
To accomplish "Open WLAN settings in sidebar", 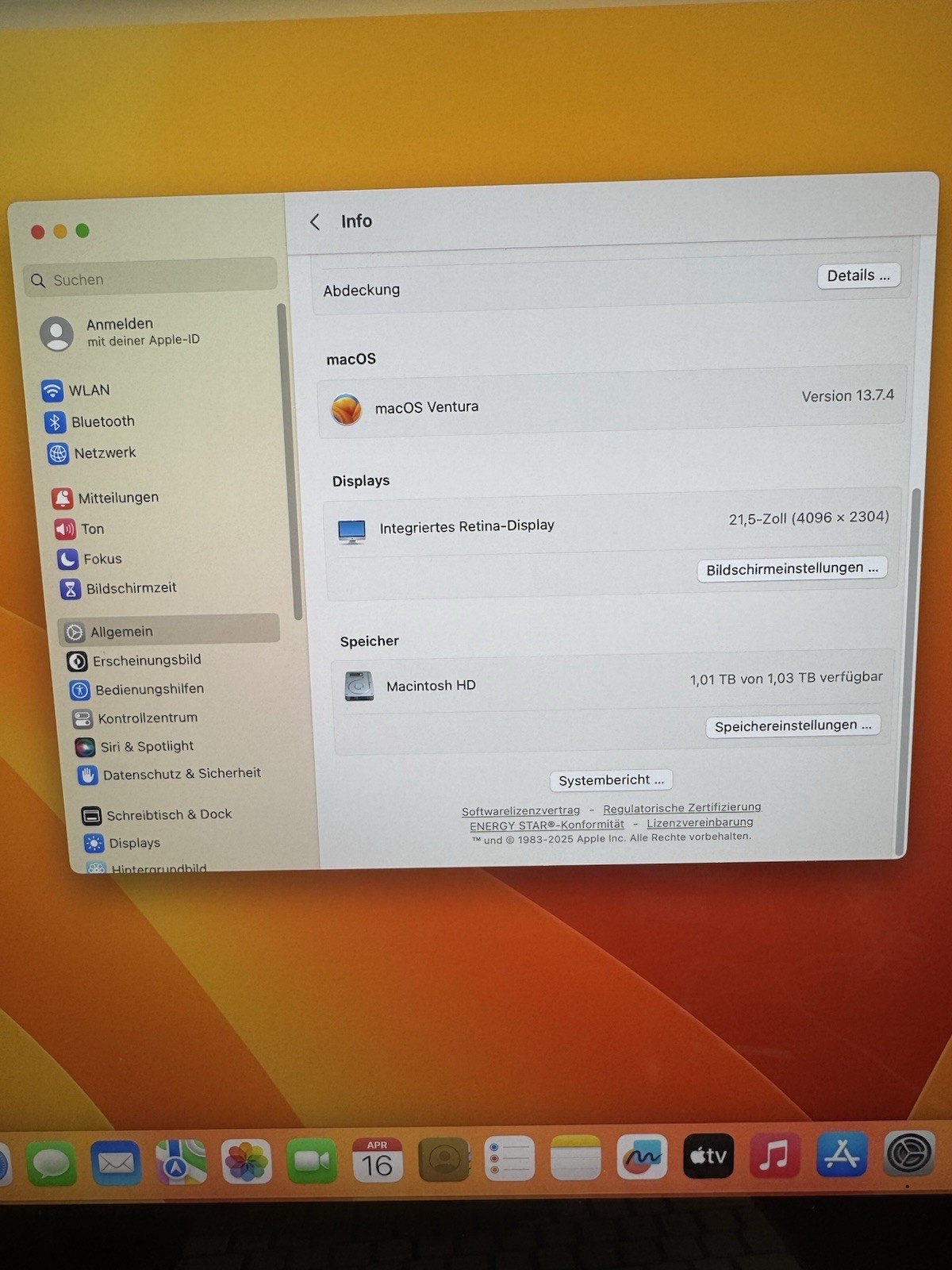I will click(77, 391).
